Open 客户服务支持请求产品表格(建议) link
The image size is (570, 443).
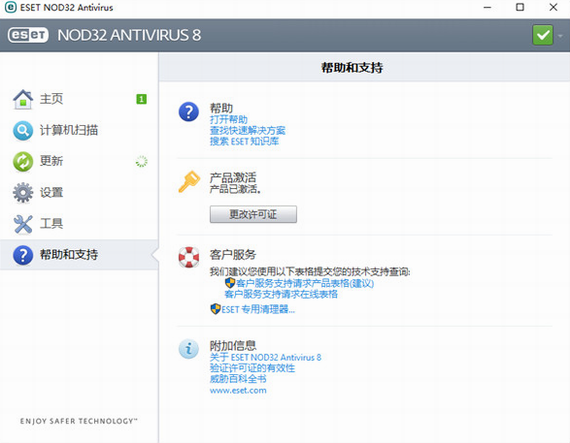click(305, 283)
